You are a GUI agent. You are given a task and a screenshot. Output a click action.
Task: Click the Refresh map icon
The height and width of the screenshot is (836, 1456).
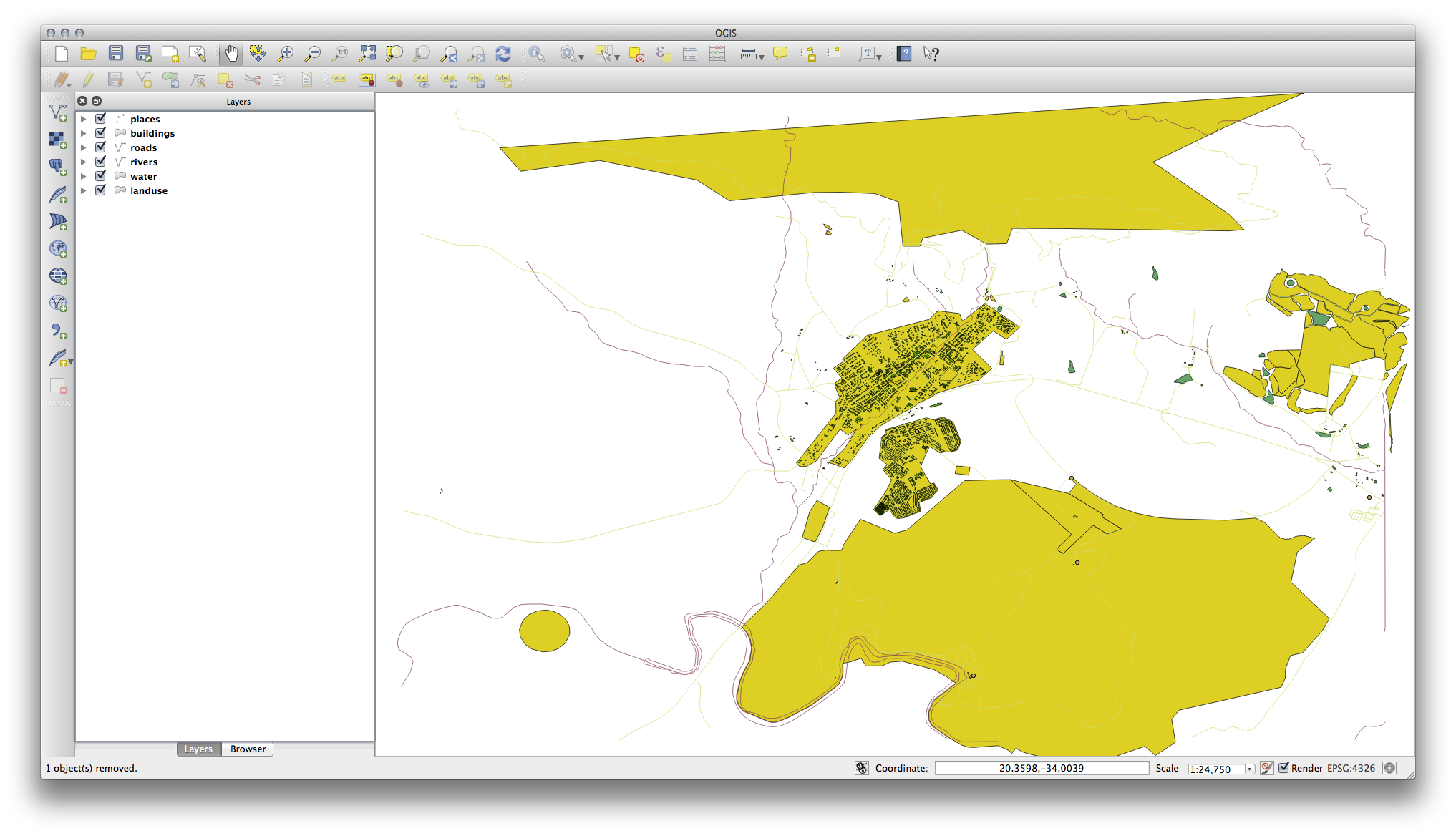(503, 54)
